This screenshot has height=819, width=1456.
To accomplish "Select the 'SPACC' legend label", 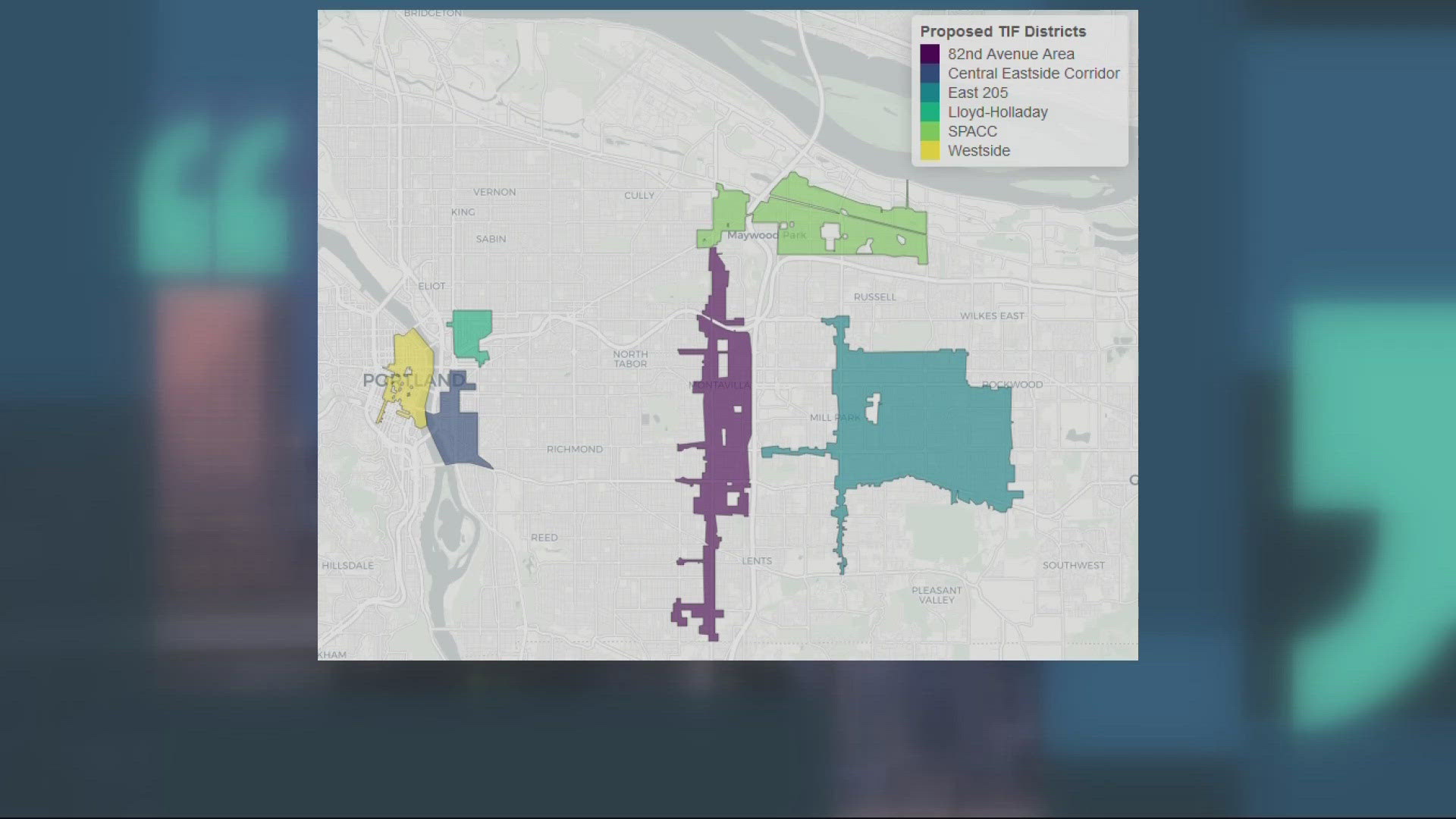I will tap(972, 131).
